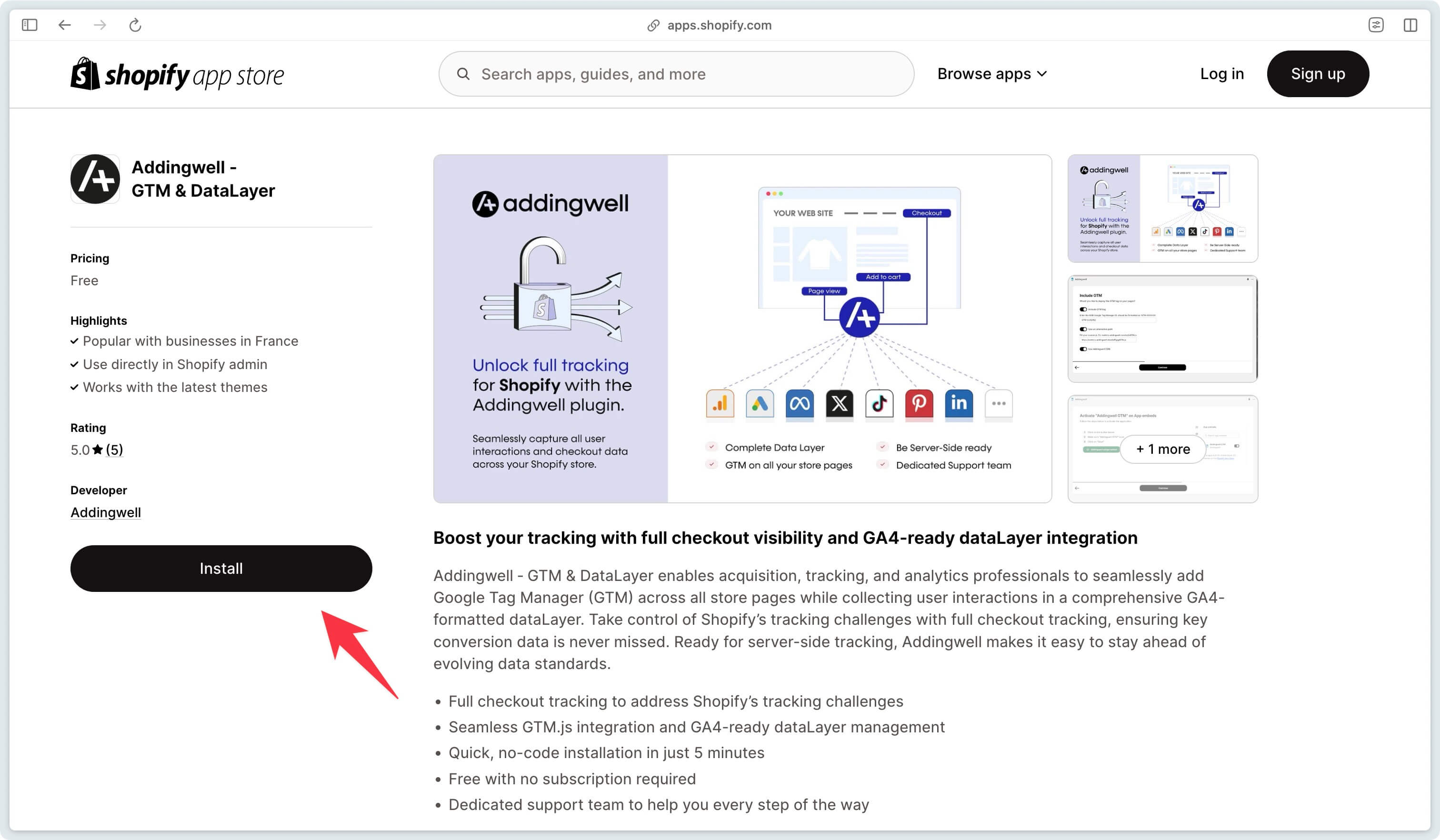Screen dimensions: 1440x840
Task: Open the (5) reviews link
Action: pyautogui.click(x=114, y=450)
